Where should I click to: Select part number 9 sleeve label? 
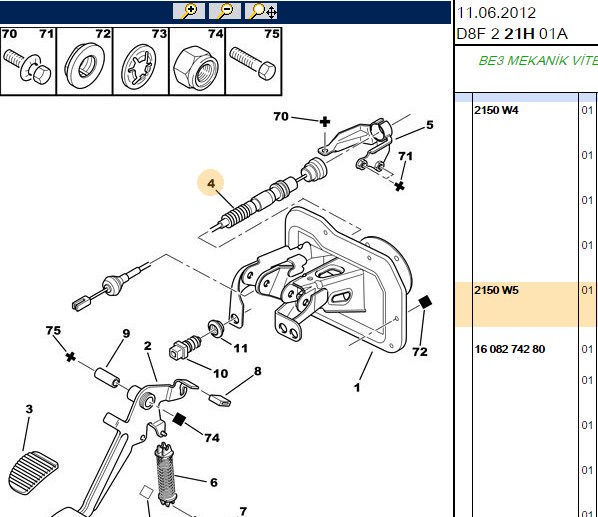(x=126, y=333)
